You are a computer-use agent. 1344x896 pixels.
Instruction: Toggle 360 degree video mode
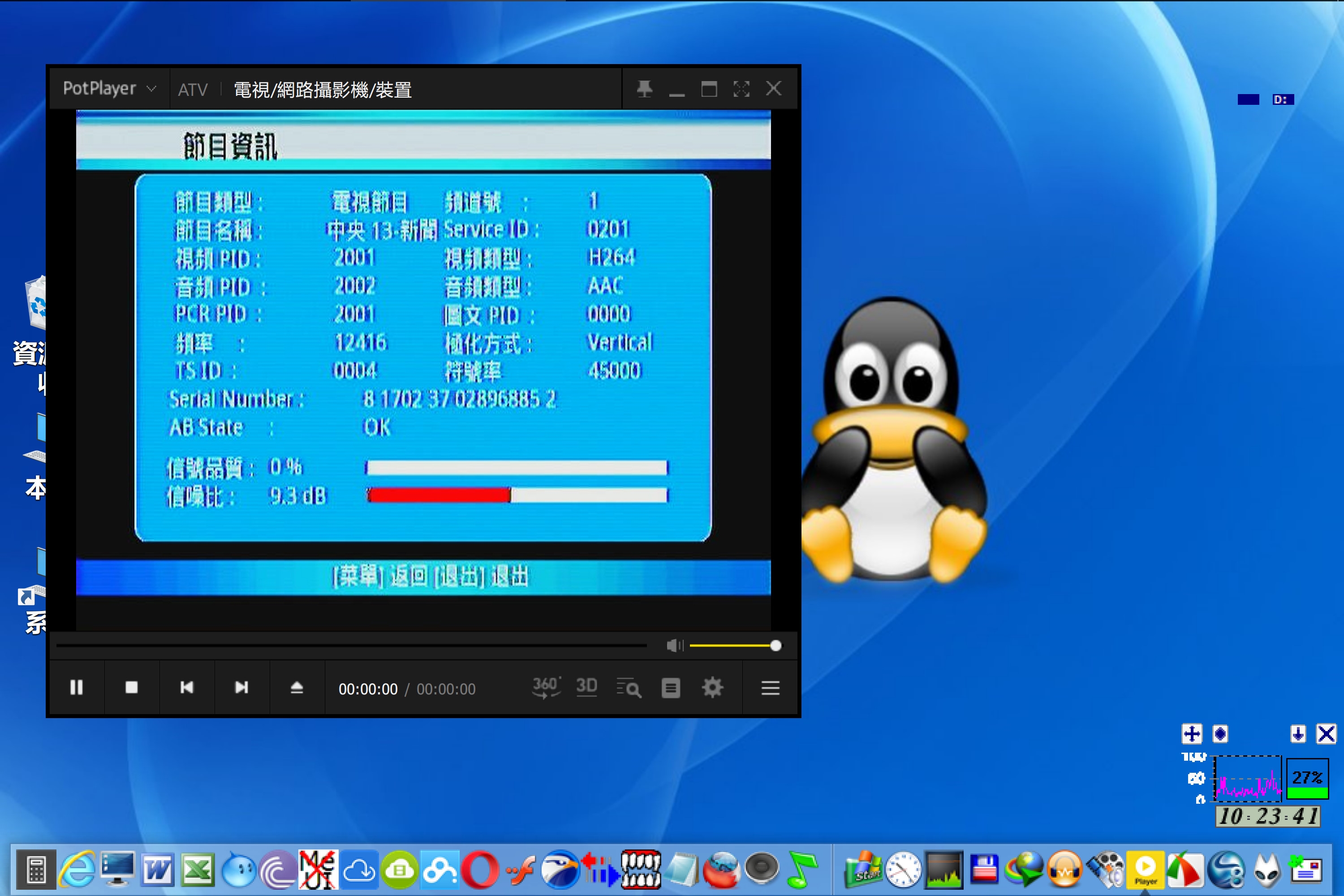coord(546,687)
